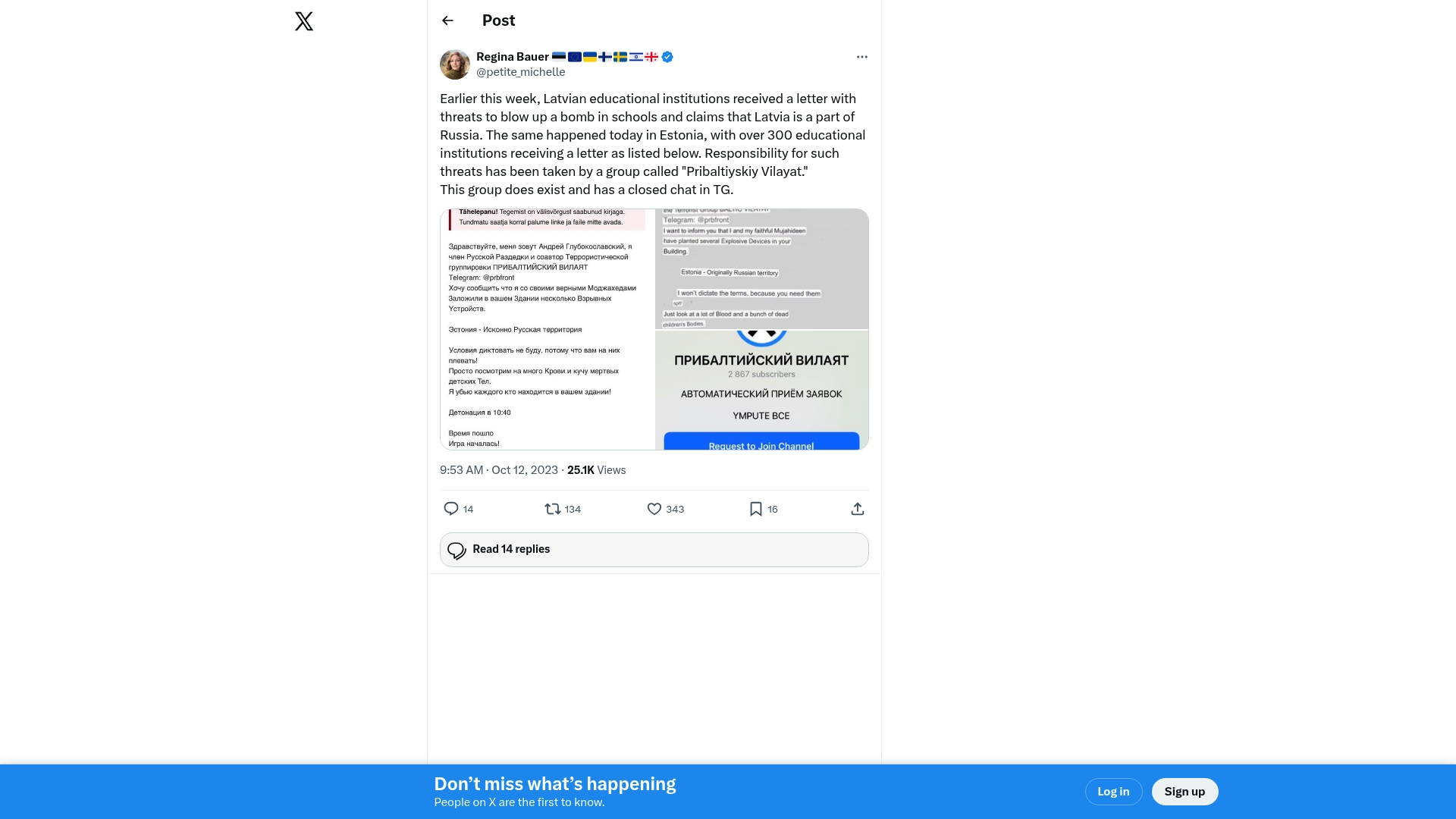The width and height of the screenshot is (1456, 819).
Task: Click the Sign up button
Action: click(x=1185, y=792)
